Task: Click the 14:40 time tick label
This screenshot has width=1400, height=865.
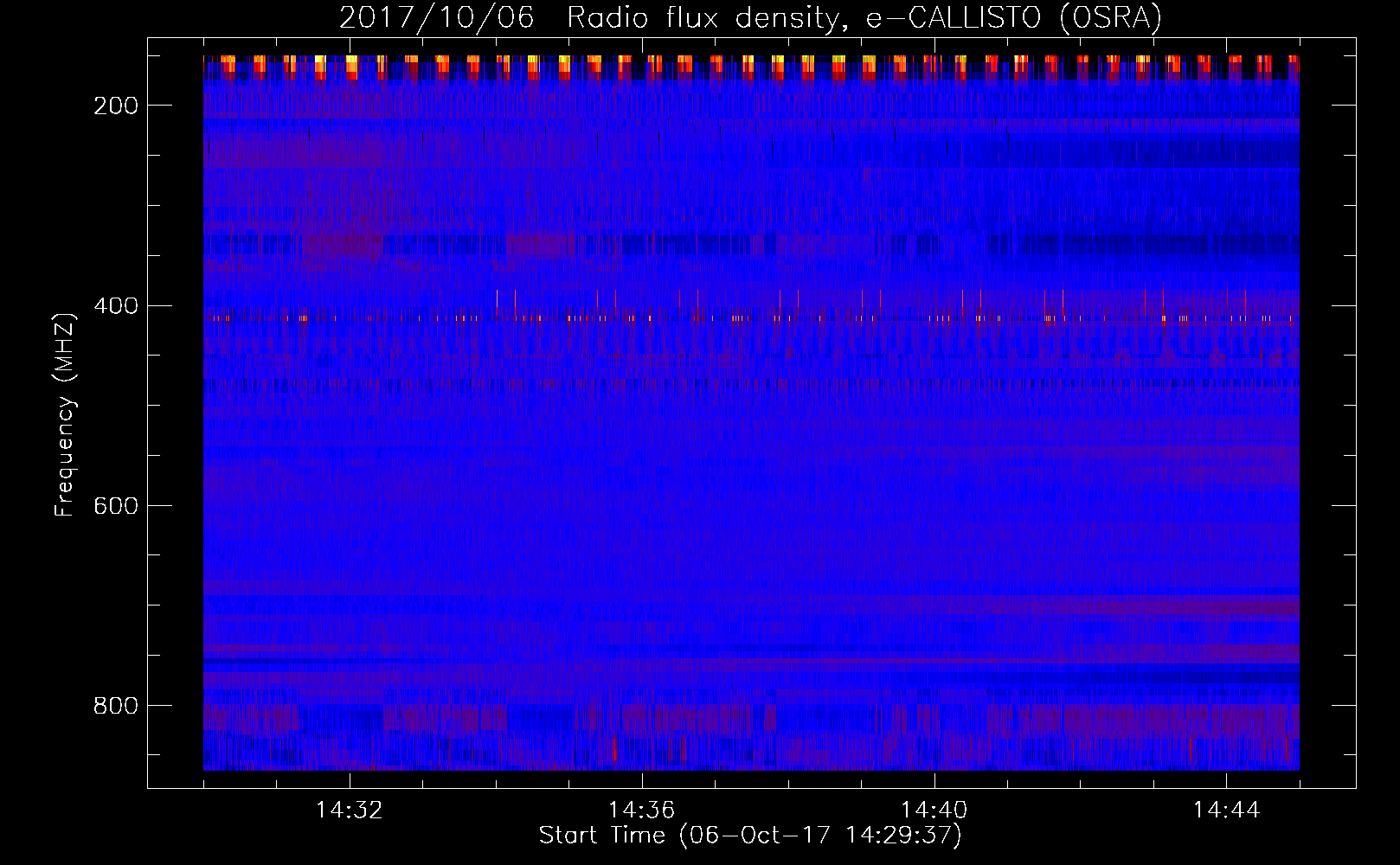Action: (x=934, y=811)
